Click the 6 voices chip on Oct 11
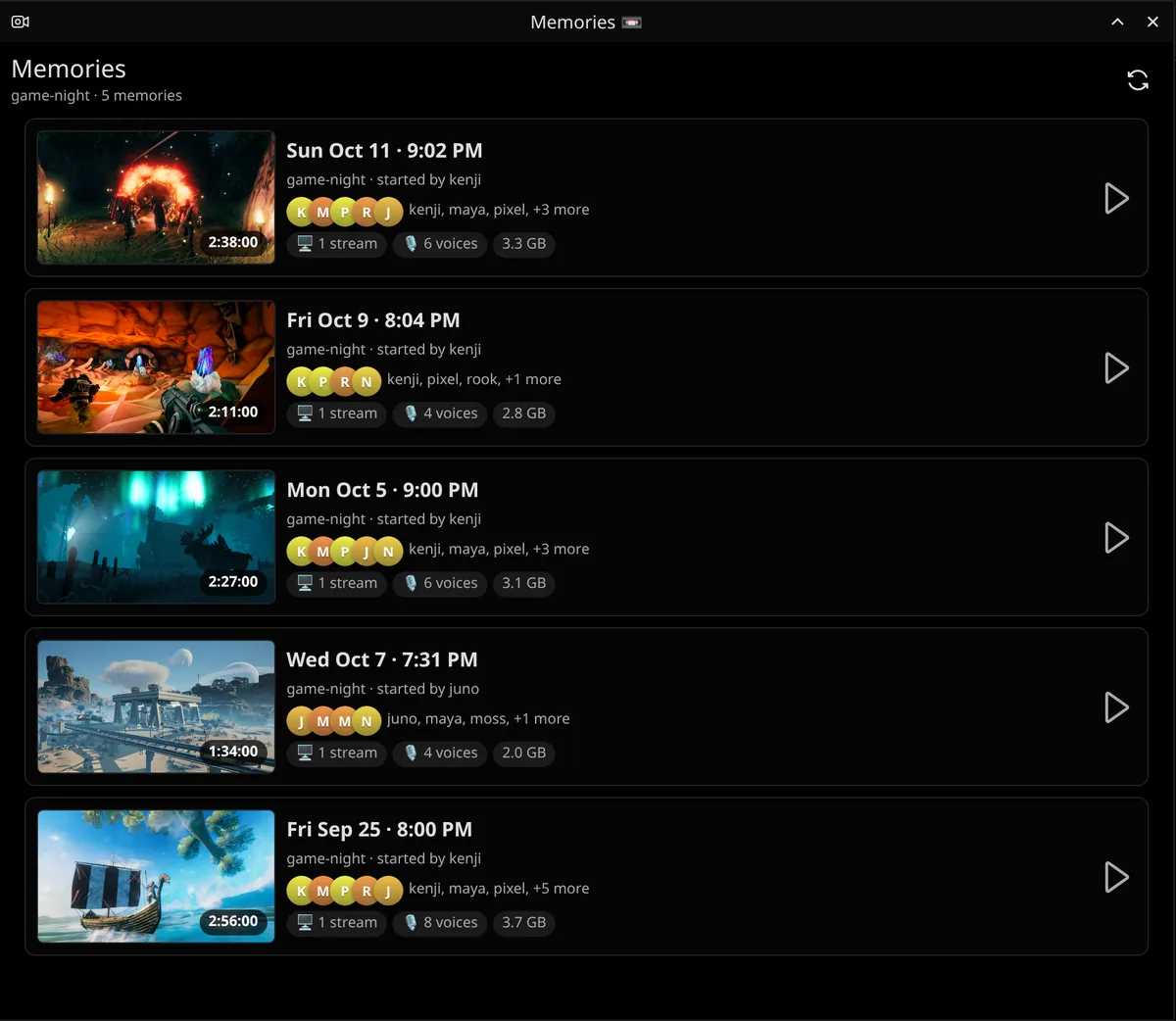Image resolution: width=1176 pixels, height=1021 pixels. click(440, 244)
